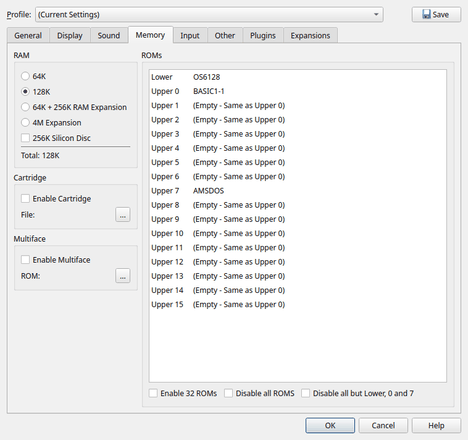Browse for a cartridge file
Screen dimensions: 468x440
(x=123, y=215)
